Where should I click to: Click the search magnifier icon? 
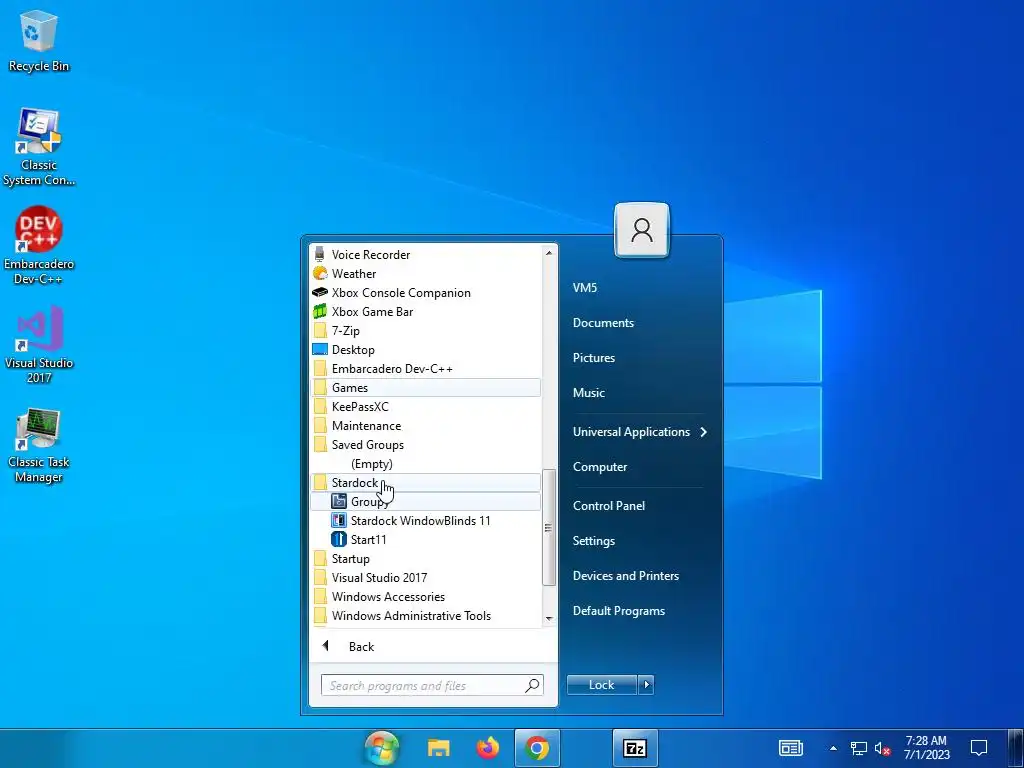(532, 685)
